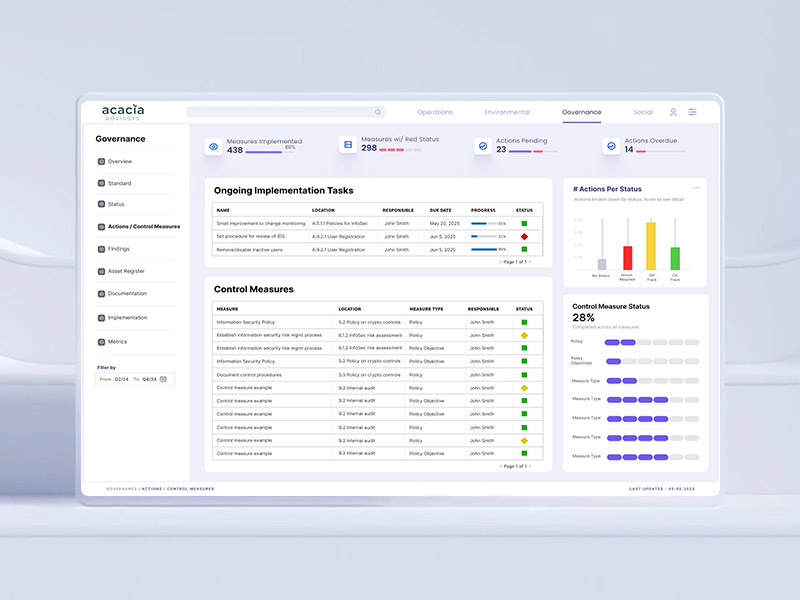Open the filter settings sliders icon
Screen dimensions: 800x600
692,112
